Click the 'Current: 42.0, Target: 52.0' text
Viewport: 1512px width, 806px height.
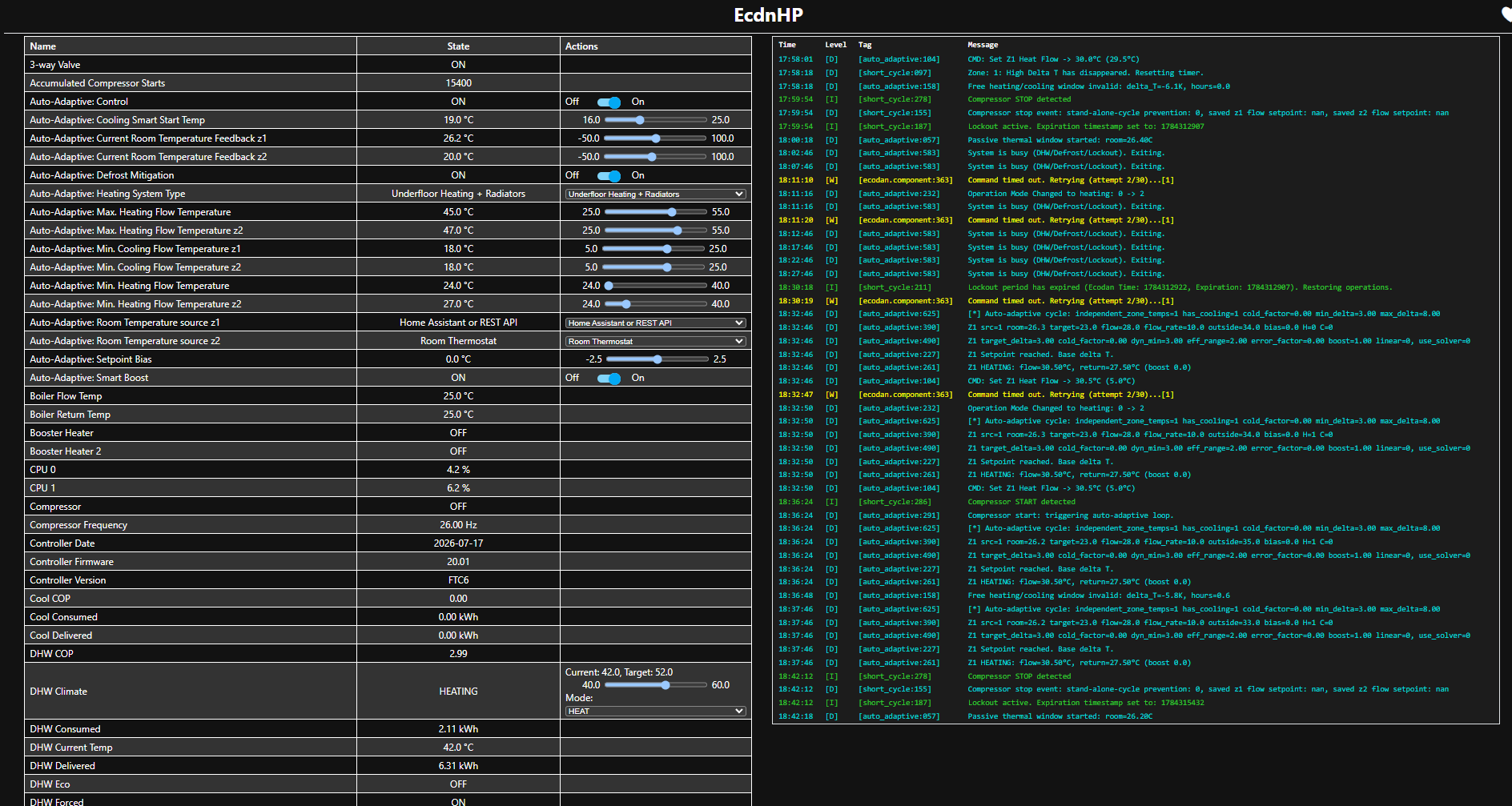(x=618, y=672)
